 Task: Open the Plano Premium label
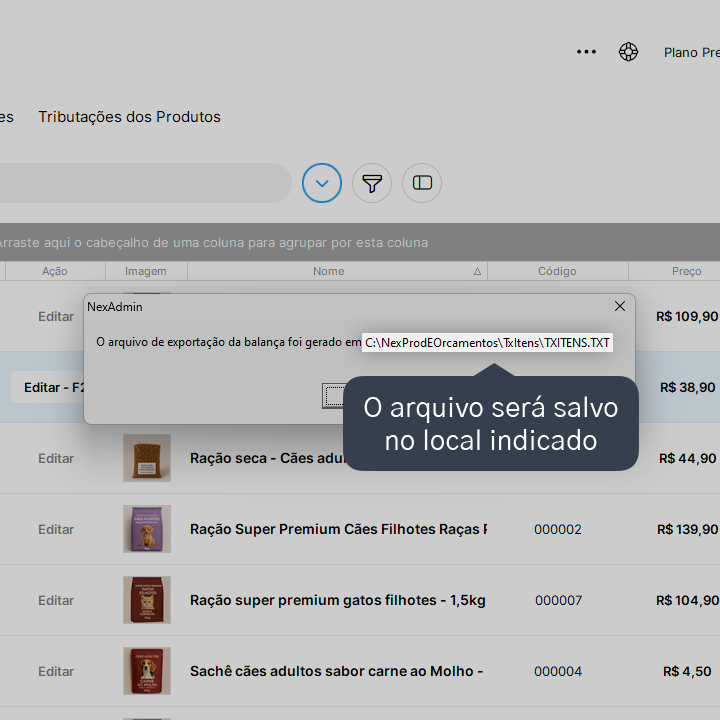coord(692,53)
